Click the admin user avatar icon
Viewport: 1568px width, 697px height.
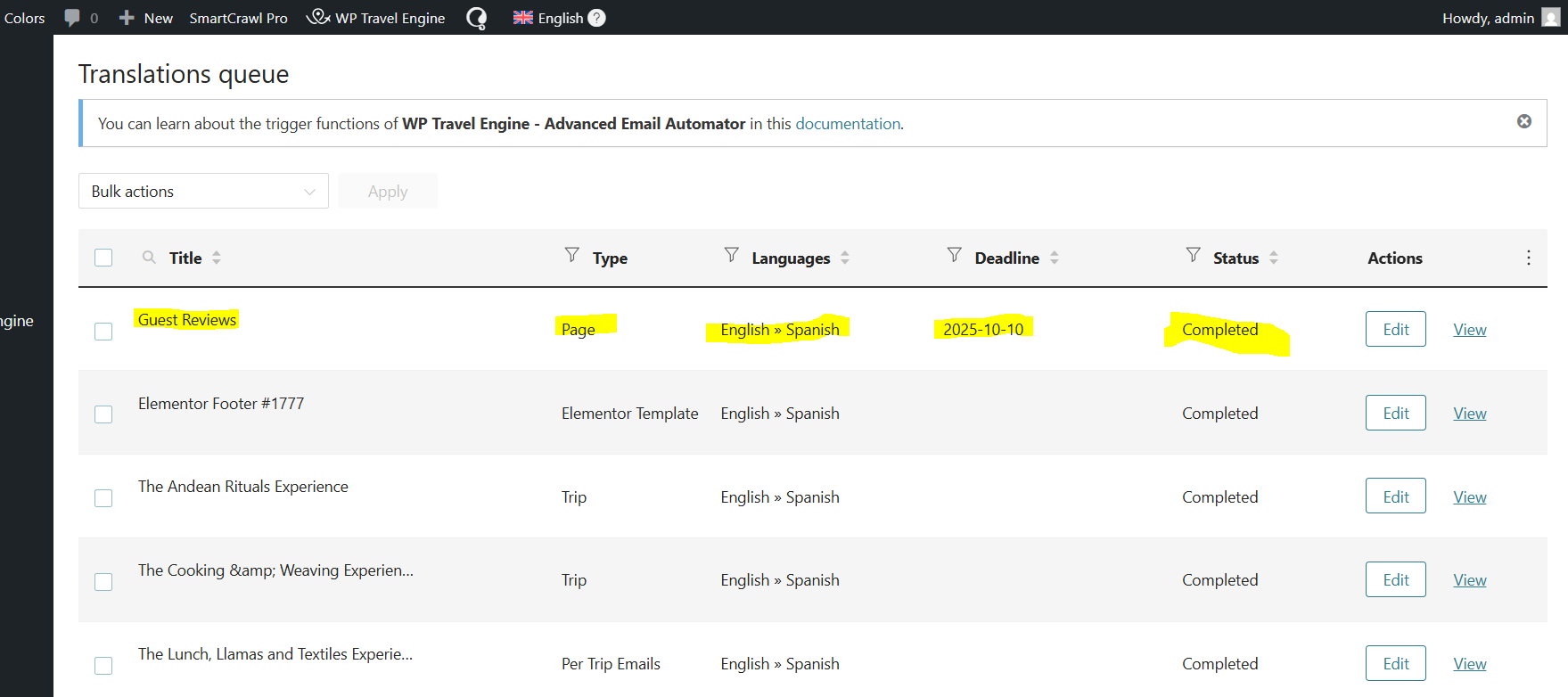point(1551,18)
